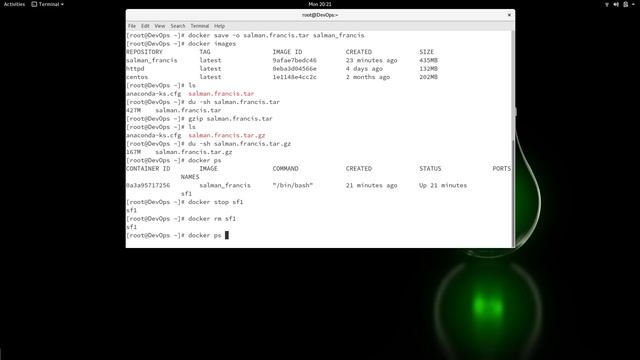Viewport: 640px width, 360px height.
Task: Click the 2 months ago created value
Action: pyautogui.click(x=368, y=77)
